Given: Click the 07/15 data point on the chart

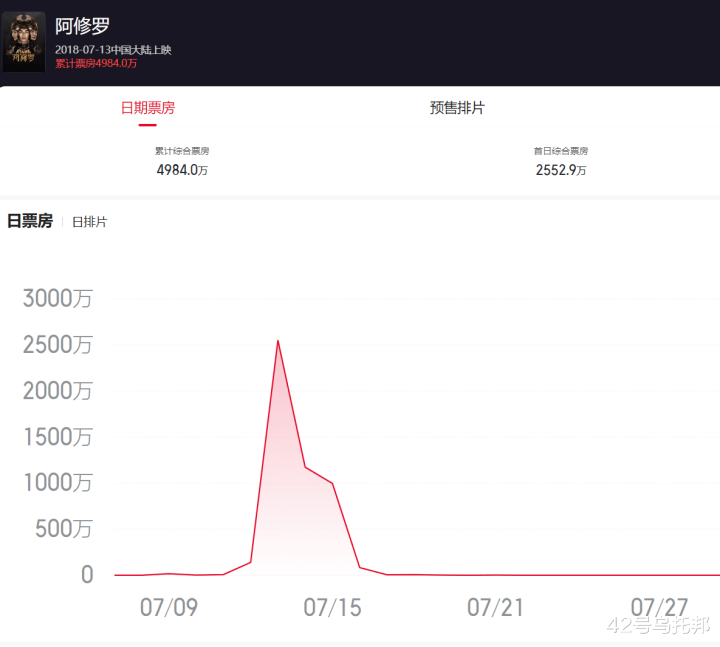Looking at the screenshot, I should click(x=332, y=483).
